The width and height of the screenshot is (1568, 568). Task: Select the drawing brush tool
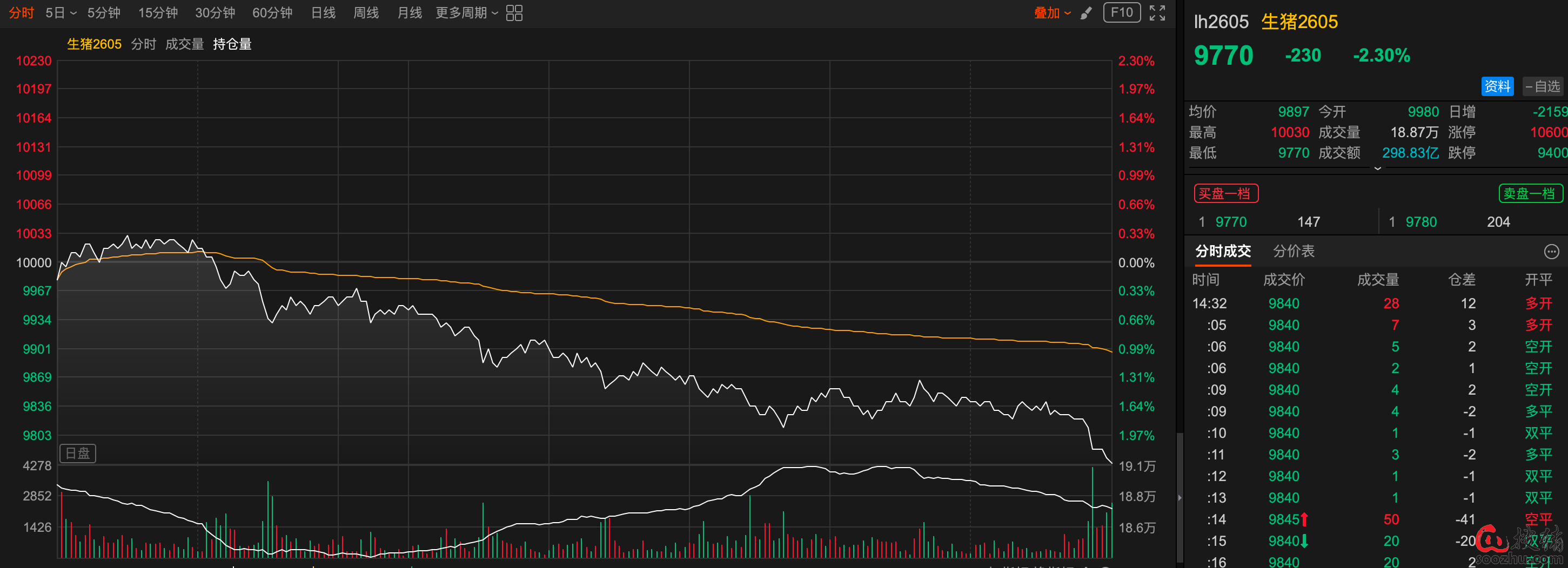[x=1086, y=13]
